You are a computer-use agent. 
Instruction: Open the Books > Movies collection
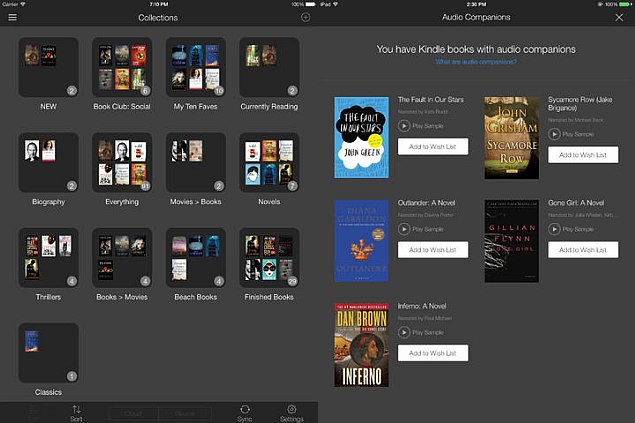[x=122, y=257]
